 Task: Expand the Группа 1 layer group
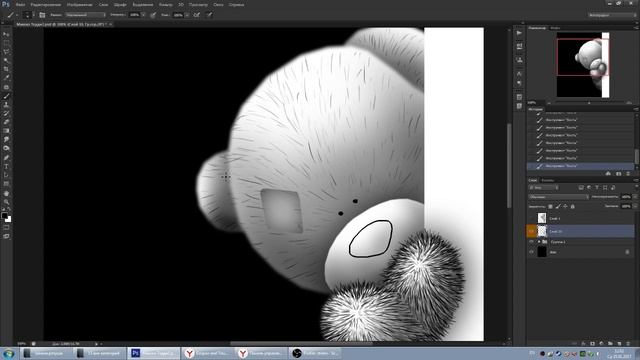click(x=539, y=242)
